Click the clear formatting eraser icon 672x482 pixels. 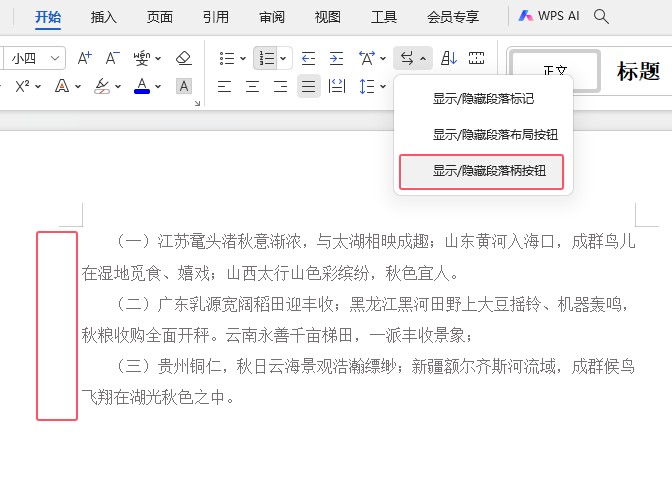pos(183,58)
